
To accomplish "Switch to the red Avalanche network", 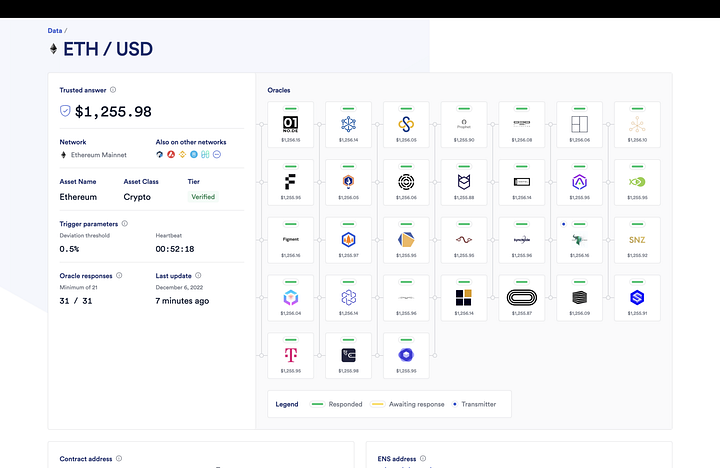I will (171, 154).
